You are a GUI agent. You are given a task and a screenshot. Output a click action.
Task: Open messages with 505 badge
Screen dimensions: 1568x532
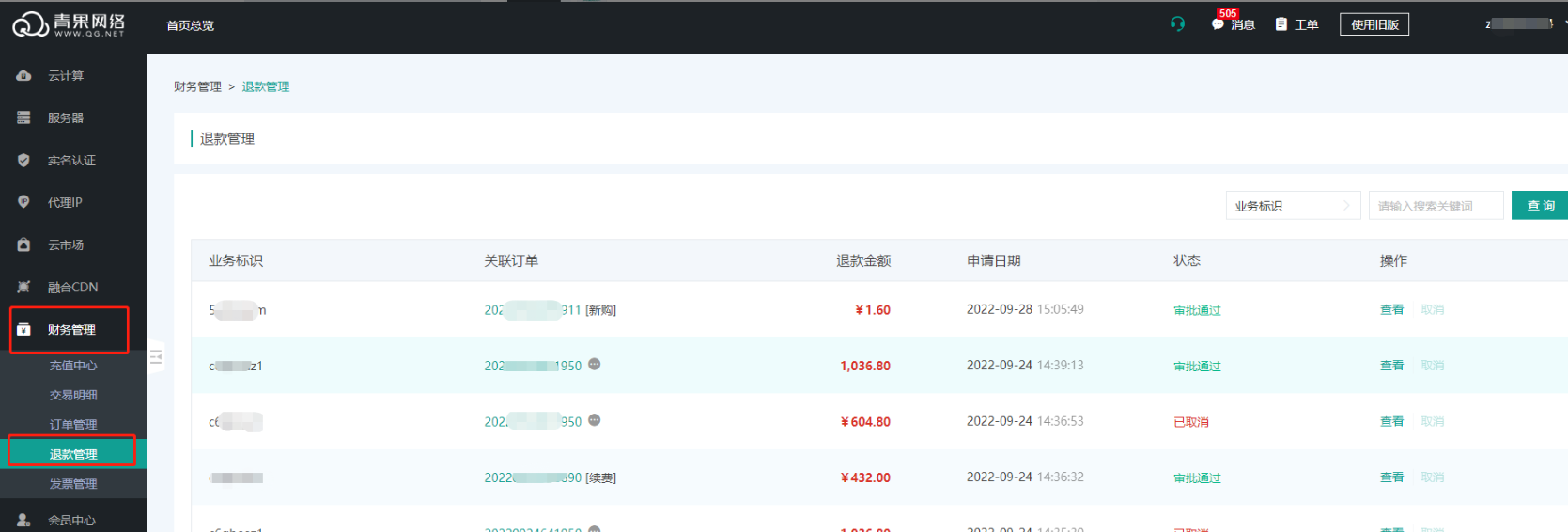pos(1233,24)
